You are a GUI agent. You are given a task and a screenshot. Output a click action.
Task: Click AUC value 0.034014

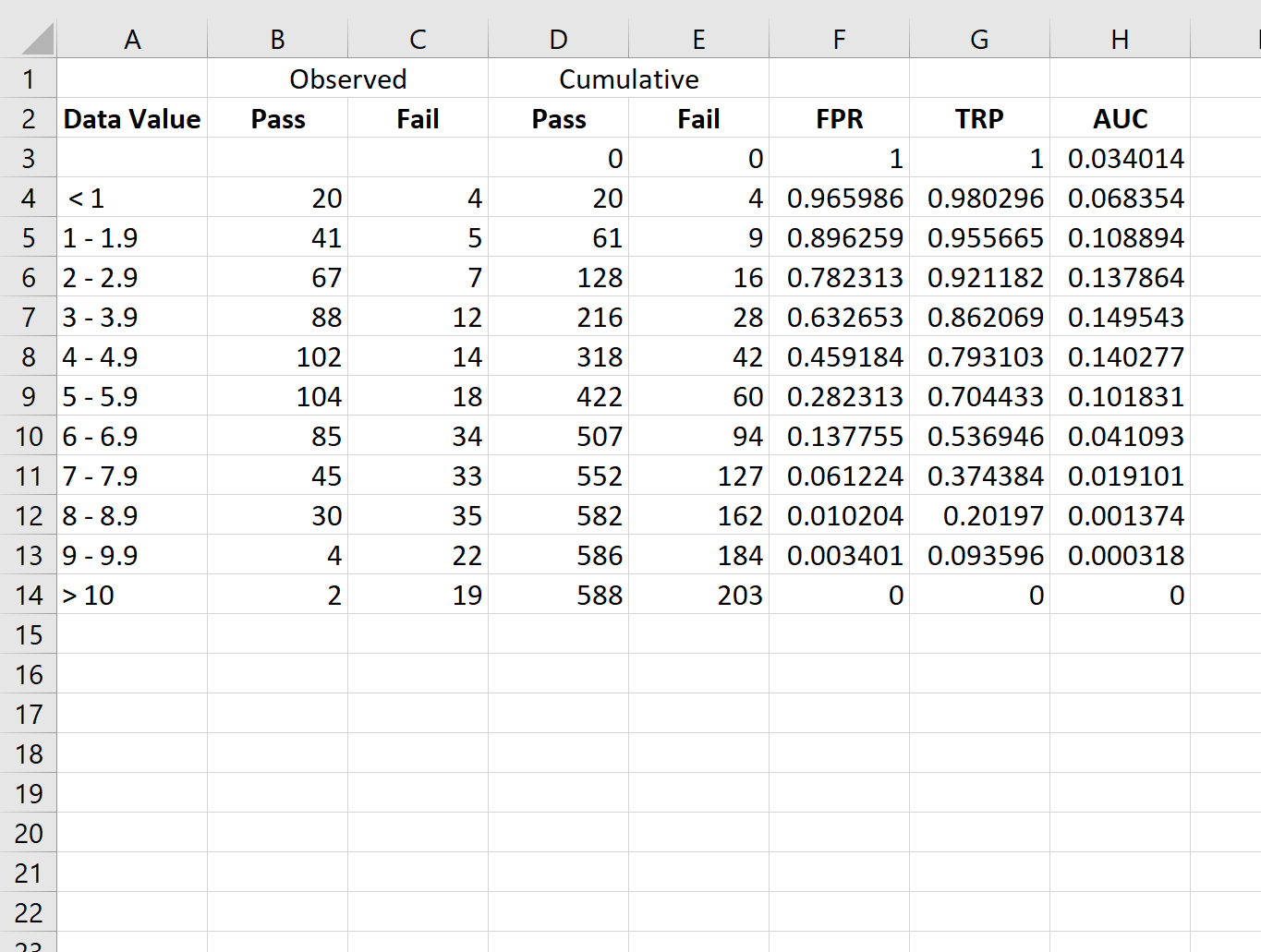click(1120, 158)
